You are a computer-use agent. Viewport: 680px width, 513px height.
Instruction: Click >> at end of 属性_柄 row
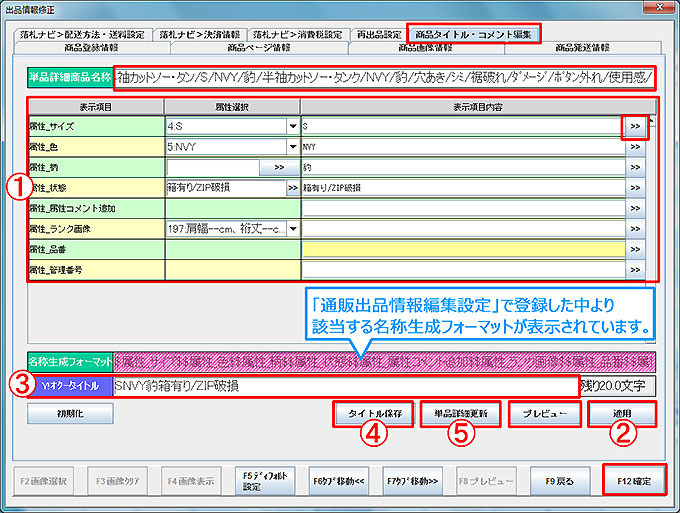click(635, 167)
